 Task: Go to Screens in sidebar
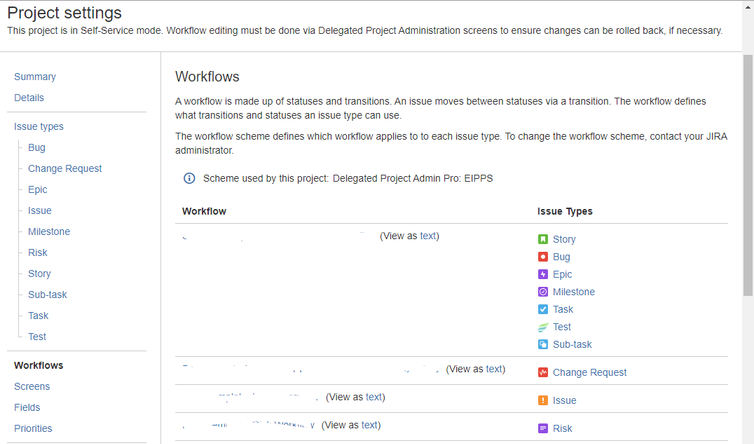pyautogui.click(x=32, y=386)
